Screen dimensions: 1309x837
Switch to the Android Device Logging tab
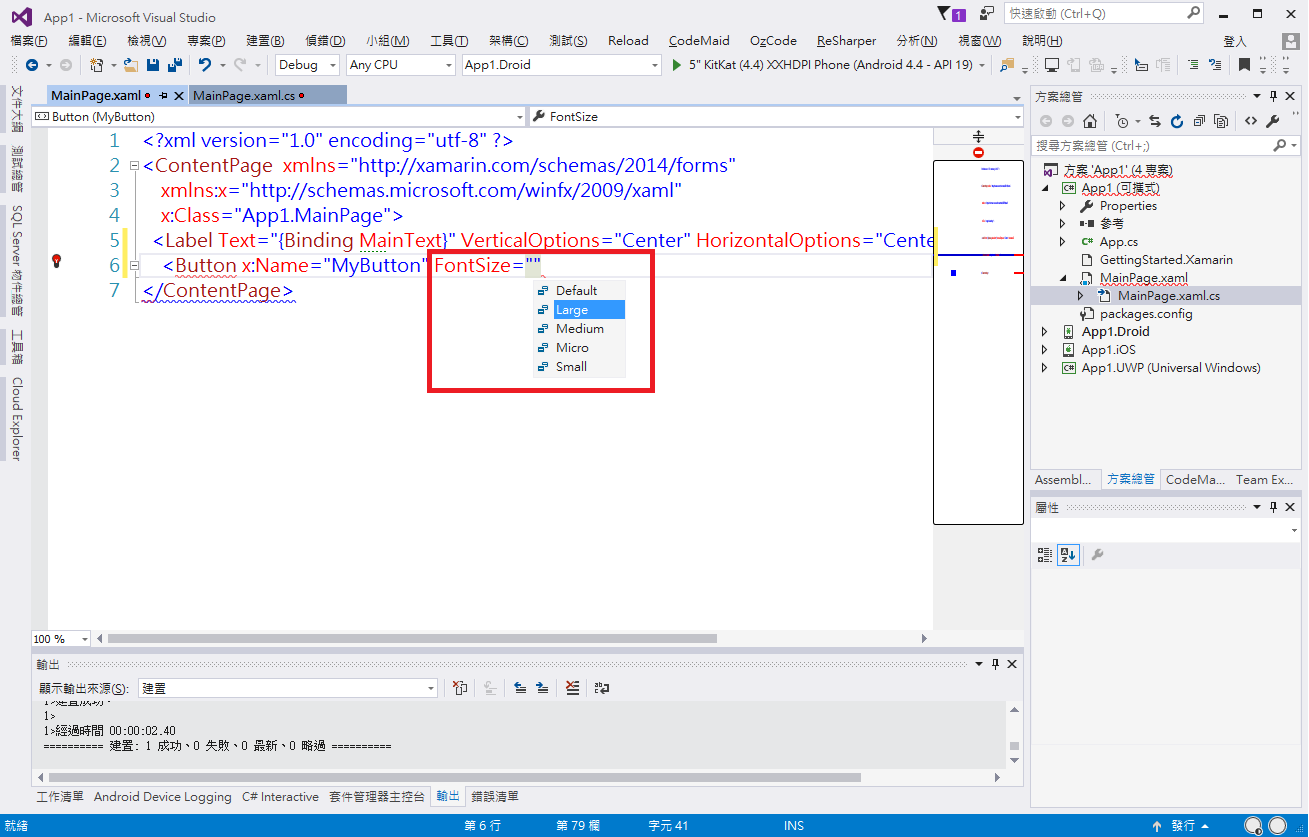point(162,797)
